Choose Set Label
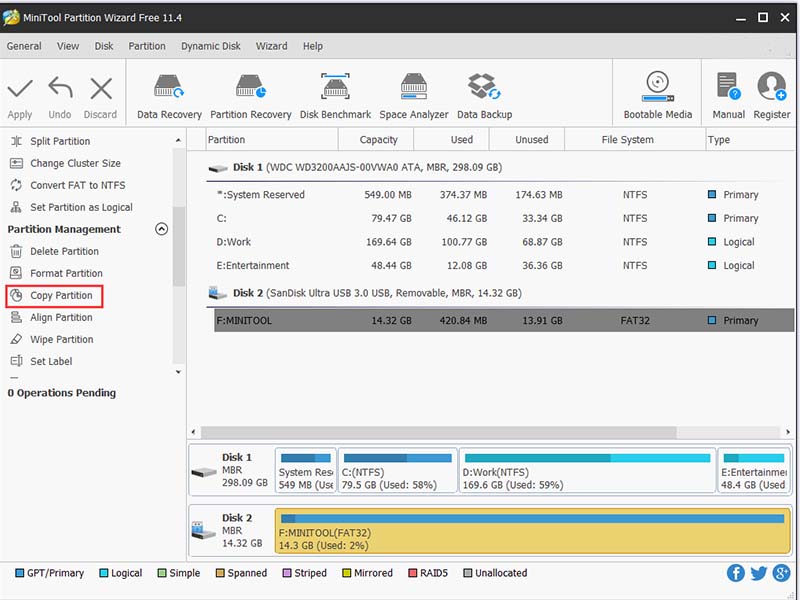The width and height of the screenshot is (800, 600). [51, 361]
